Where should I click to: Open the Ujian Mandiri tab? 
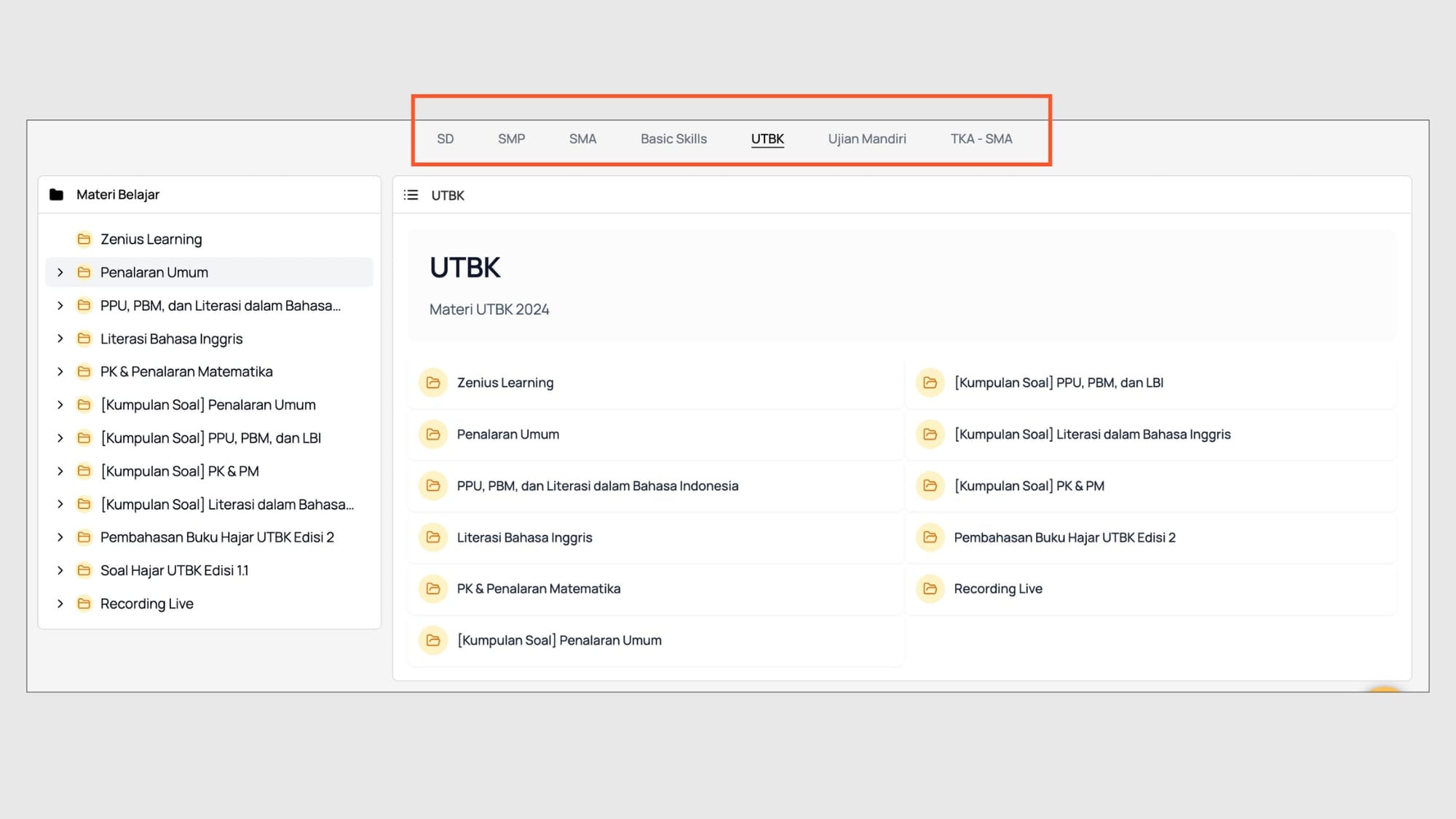(866, 139)
